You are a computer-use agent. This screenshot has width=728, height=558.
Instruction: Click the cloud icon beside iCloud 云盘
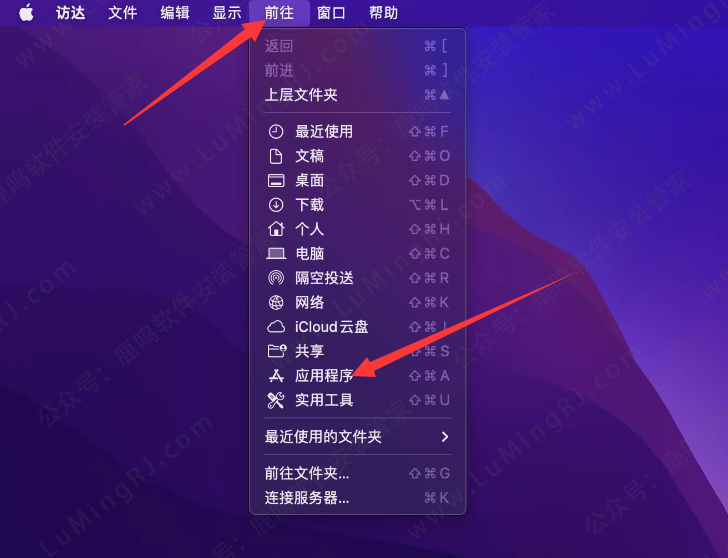276,327
